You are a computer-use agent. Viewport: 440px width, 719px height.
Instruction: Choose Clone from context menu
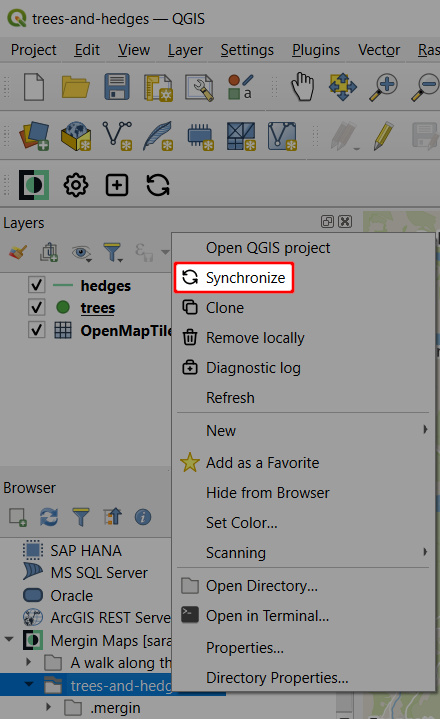pyautogui.click(x=303, y=307)
